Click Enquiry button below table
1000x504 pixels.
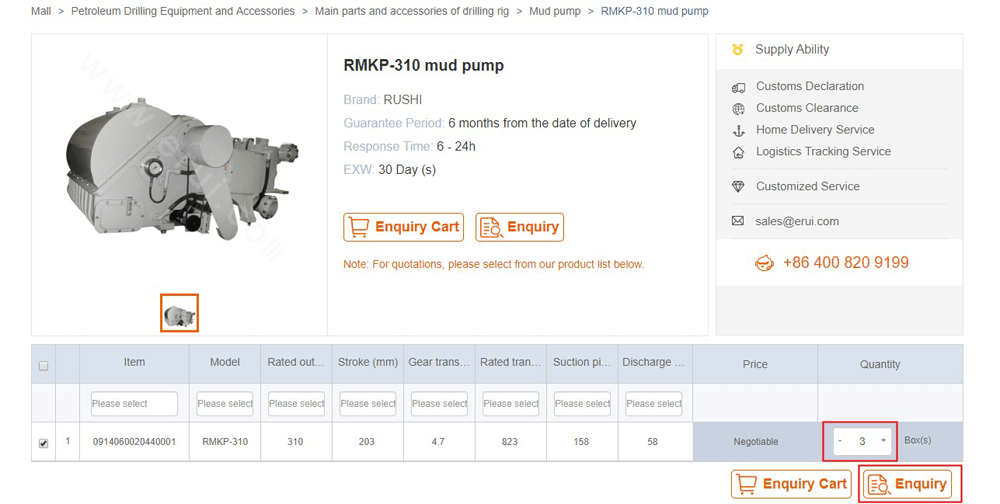click(907, 484)
